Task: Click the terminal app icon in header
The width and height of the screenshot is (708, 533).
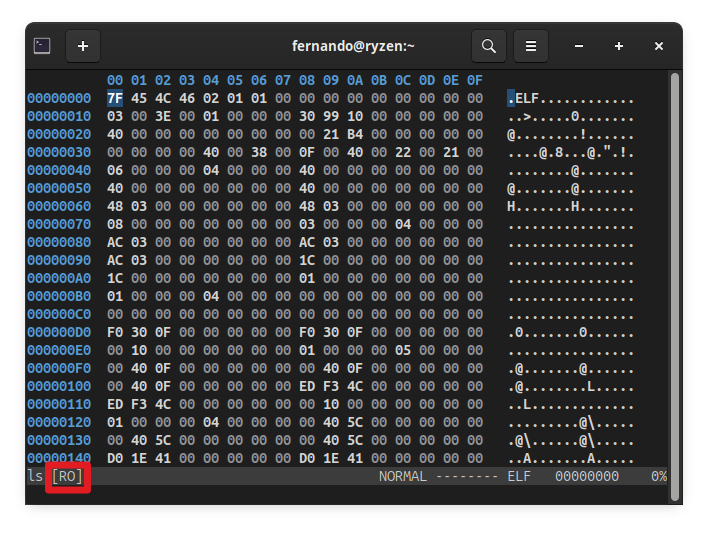Action: [x=42, y=46]
